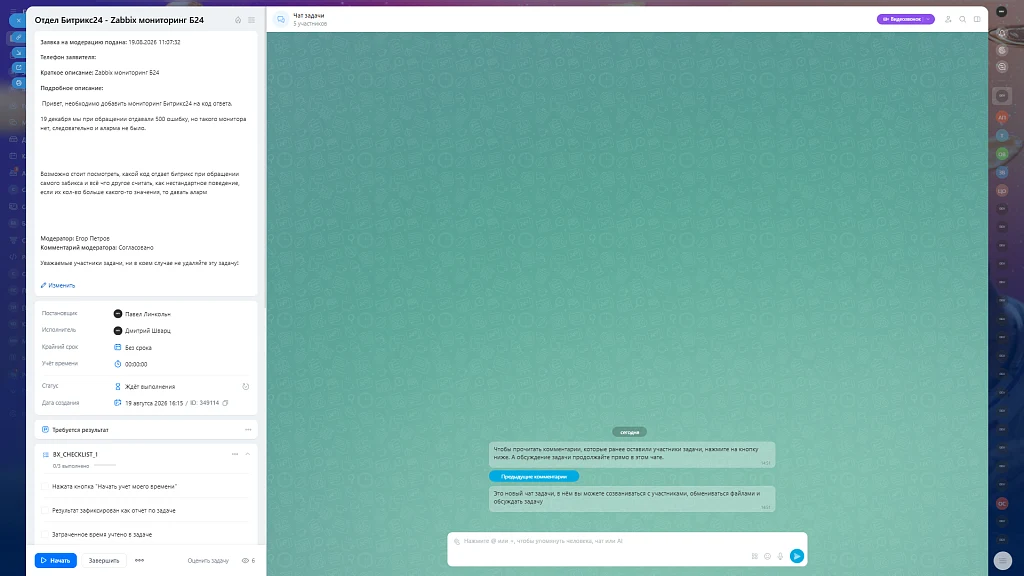The image size is (1024, 576).
Task: Set deadline via Без срока field
Action: point(138,347)
